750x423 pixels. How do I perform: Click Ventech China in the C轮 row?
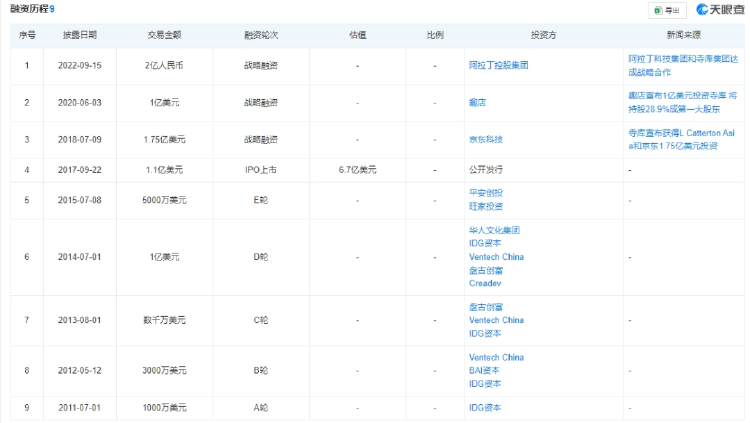496,320
